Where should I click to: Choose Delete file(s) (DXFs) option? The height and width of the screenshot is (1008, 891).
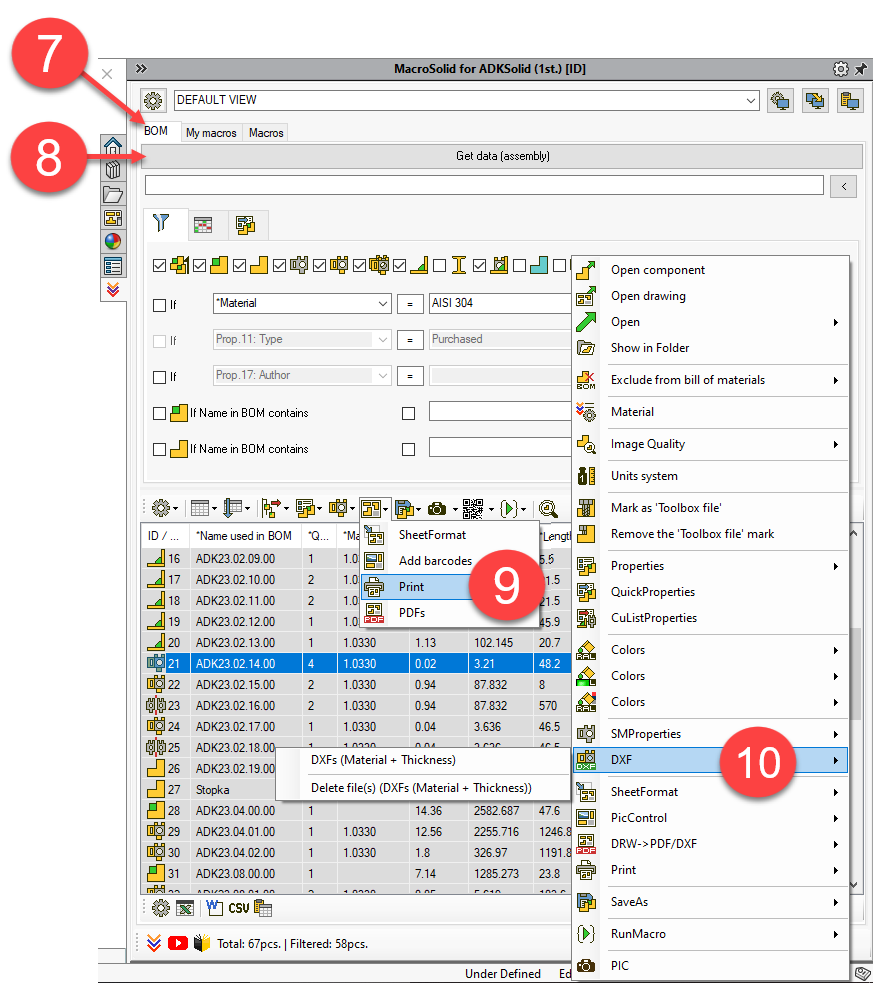click(x=423, y=788)
